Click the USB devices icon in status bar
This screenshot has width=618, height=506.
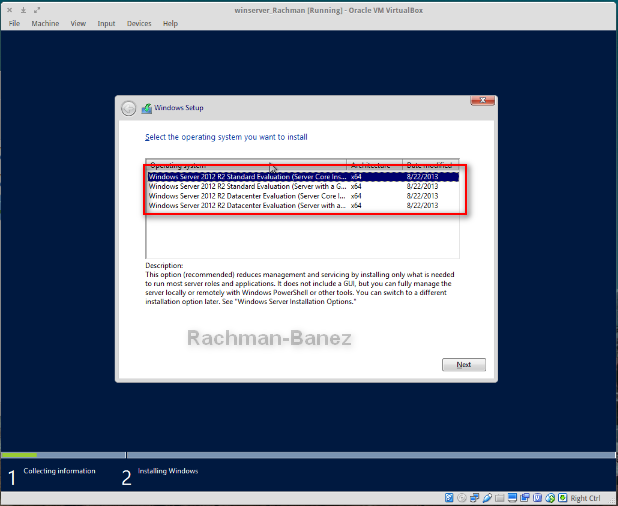[x=487, y=498]
